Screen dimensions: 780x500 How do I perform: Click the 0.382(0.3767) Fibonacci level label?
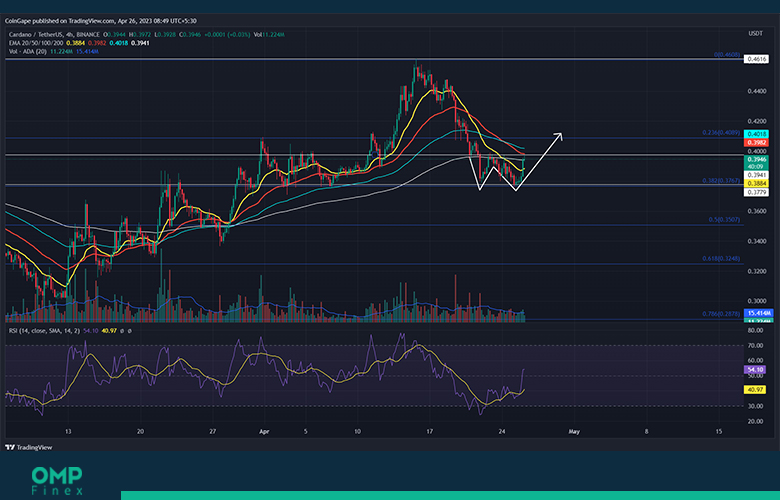coord(721,181)
